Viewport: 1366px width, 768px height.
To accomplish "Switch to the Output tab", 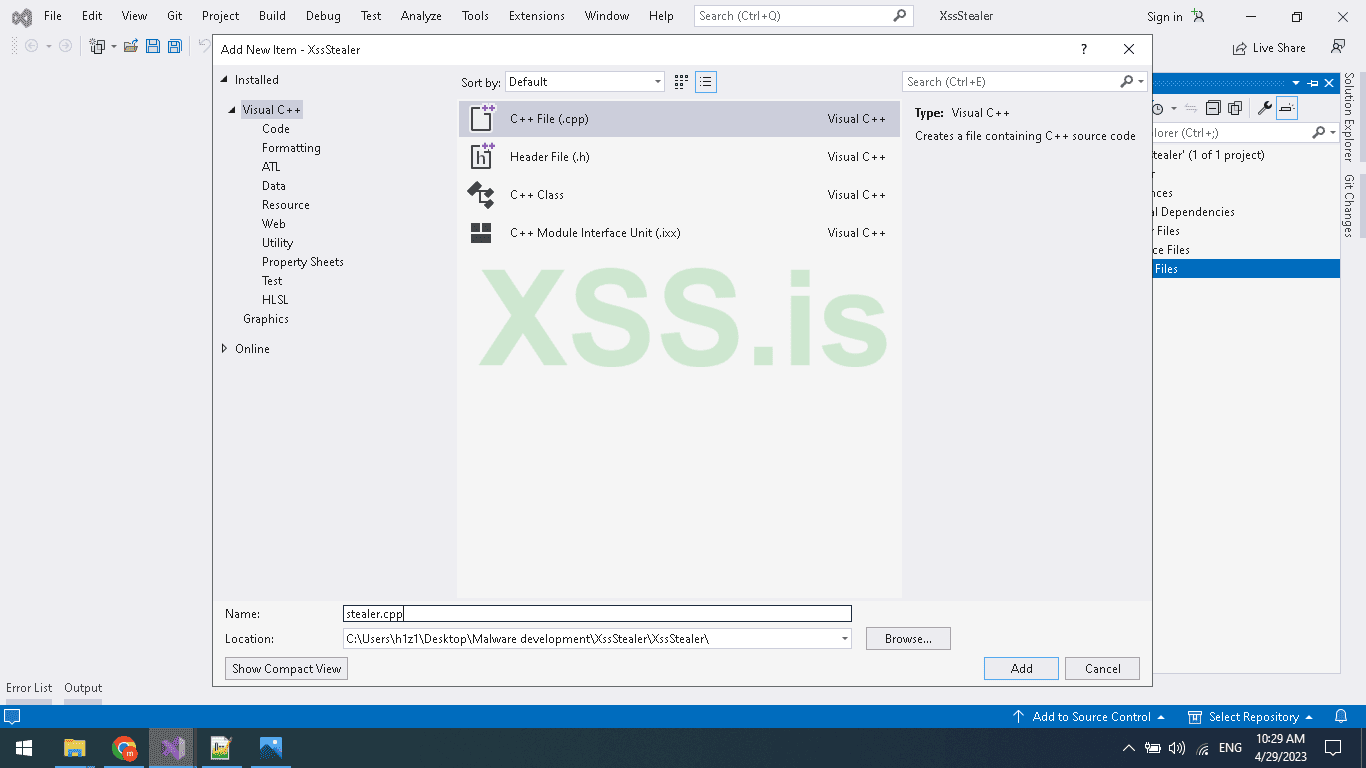I will 83,688.
